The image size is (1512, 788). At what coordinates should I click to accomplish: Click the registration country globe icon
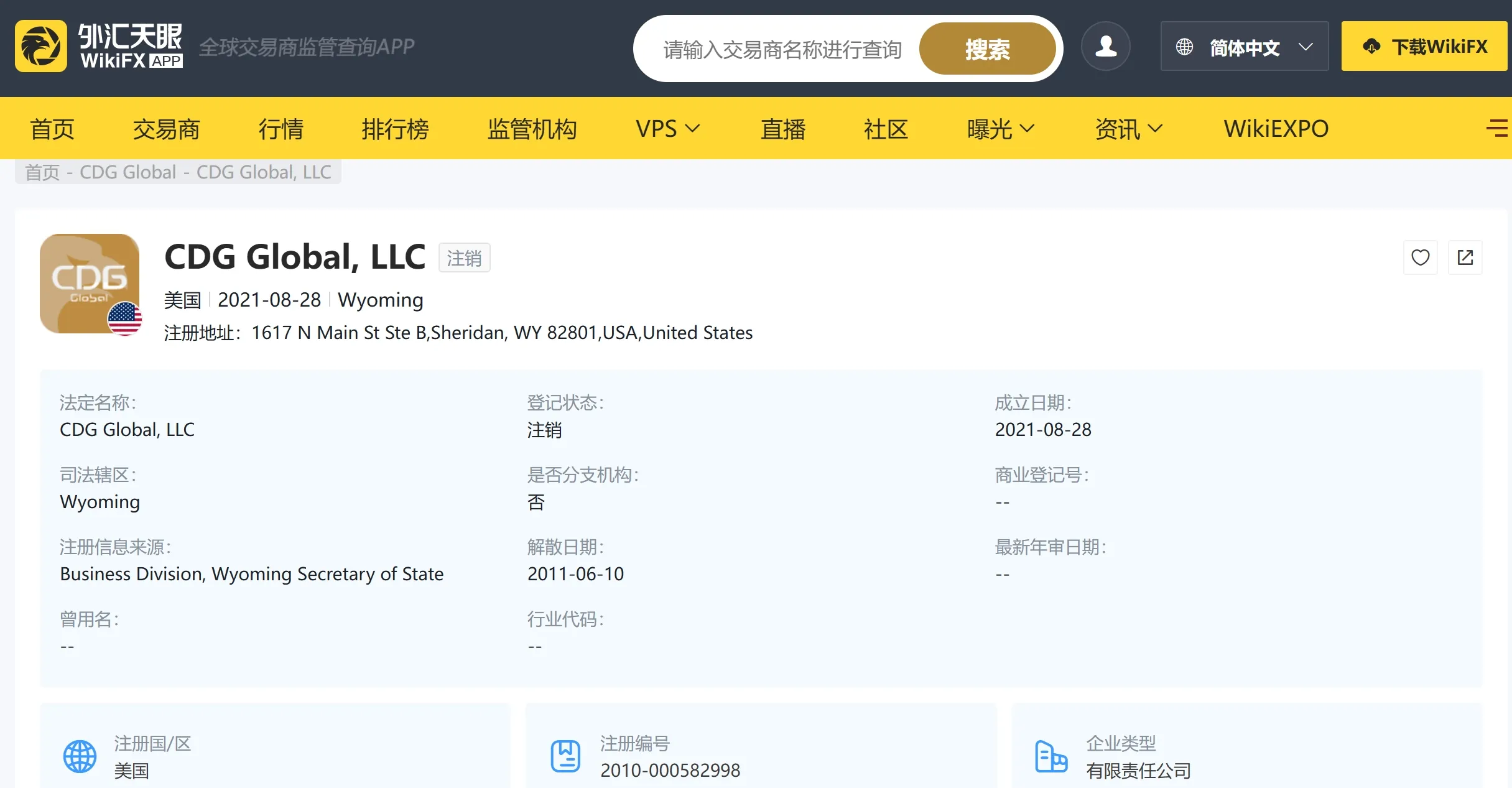point(80,756)
